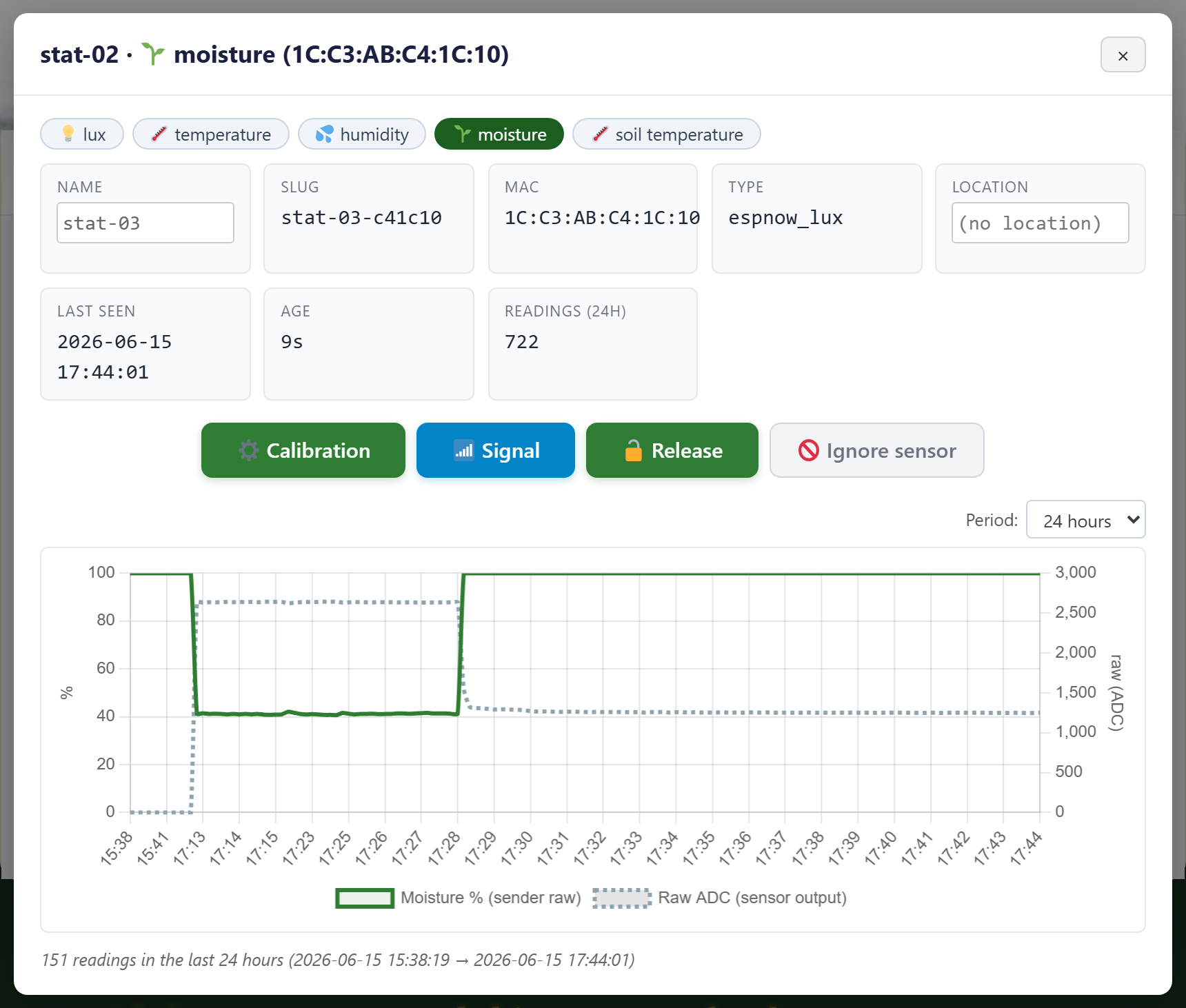Click the 17:44 label on the chart x-axis

click(x=1027, y=847)
